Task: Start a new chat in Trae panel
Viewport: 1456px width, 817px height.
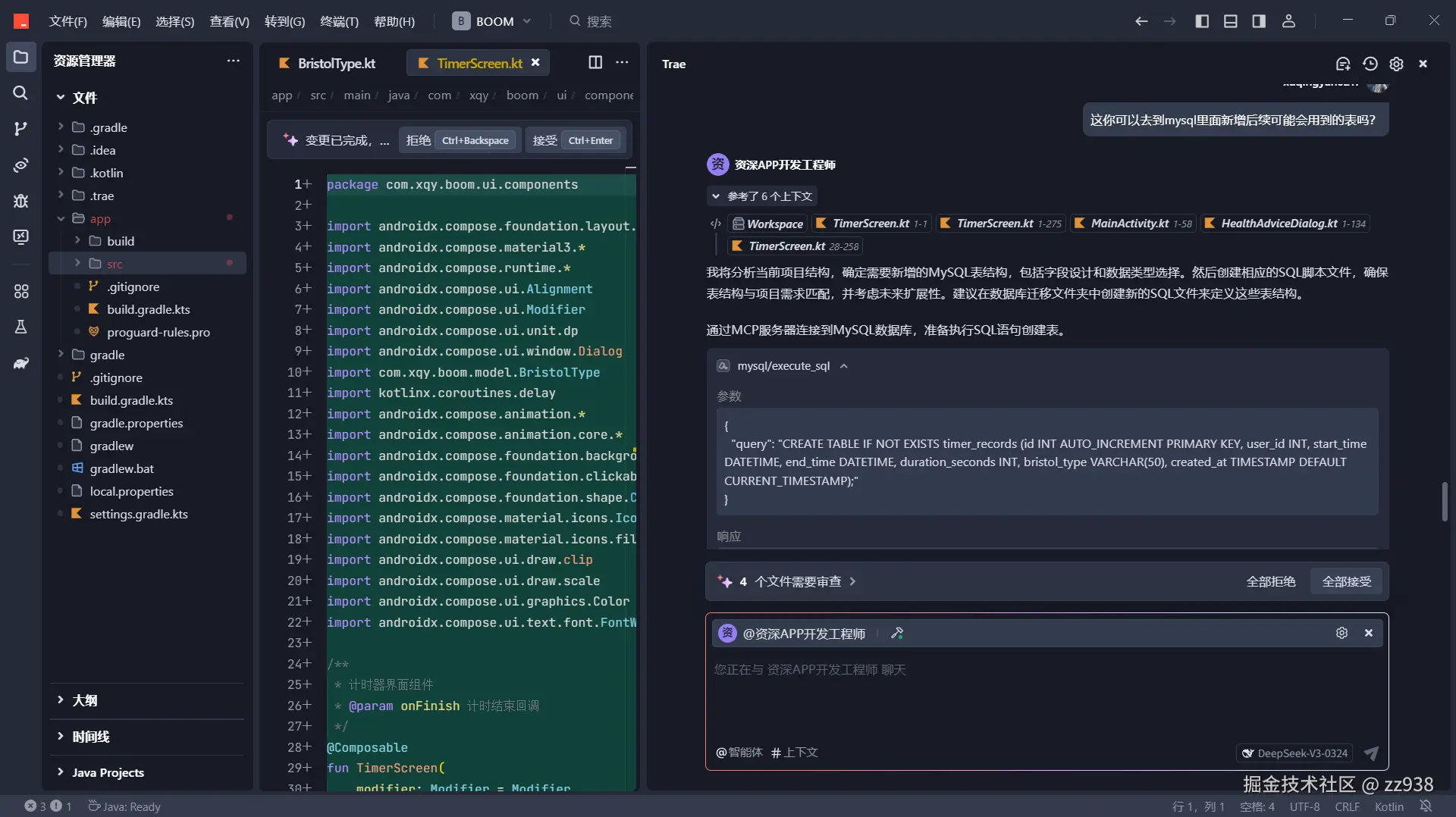Action: click(1343, 64)
